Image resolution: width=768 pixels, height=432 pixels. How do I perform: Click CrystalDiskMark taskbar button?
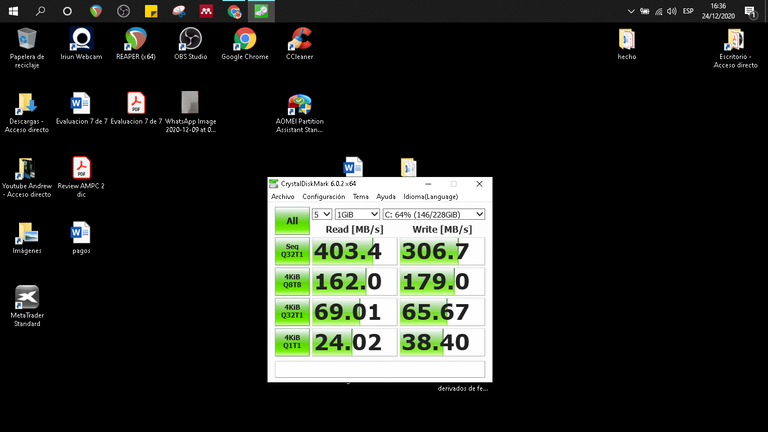click(261, 11)
